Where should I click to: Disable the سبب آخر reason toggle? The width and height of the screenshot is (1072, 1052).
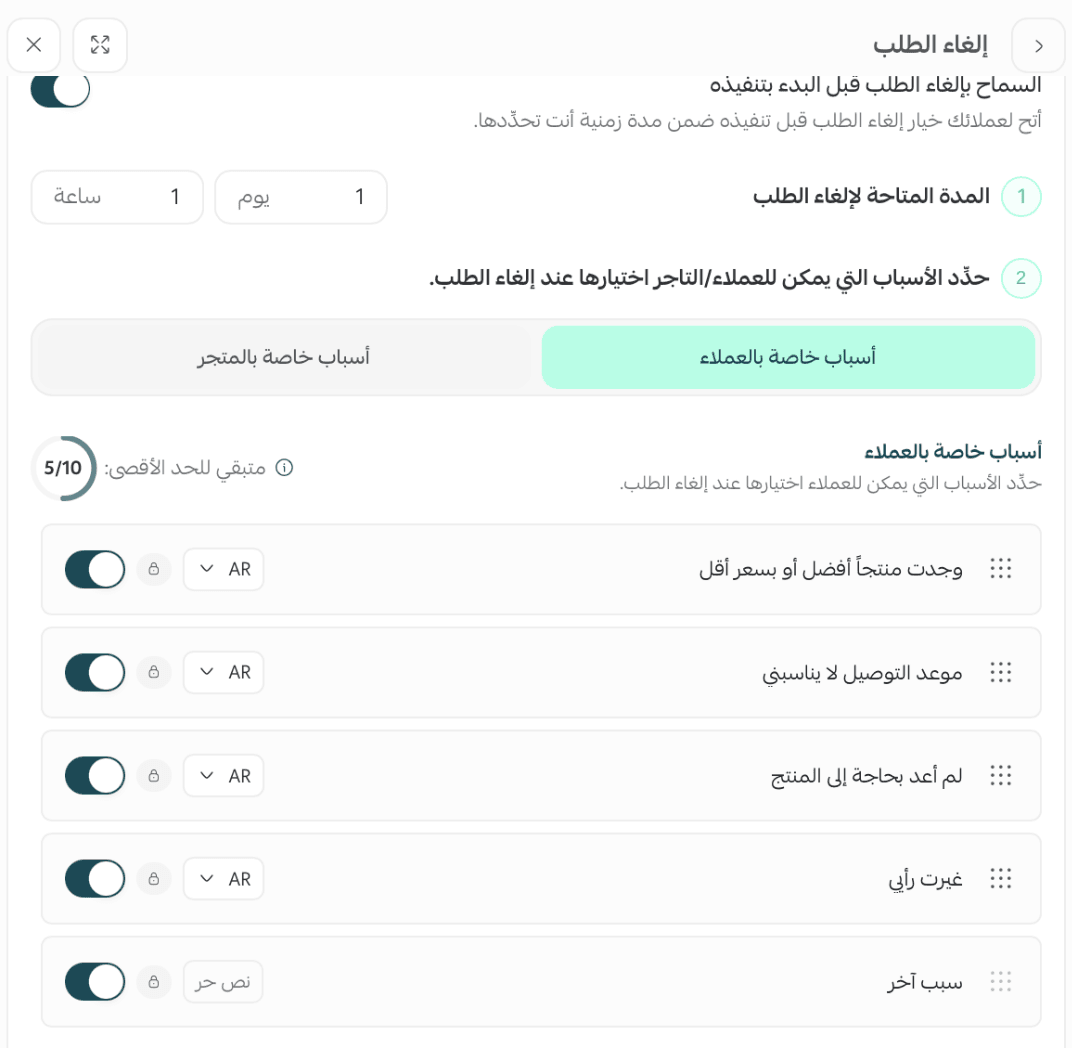click(x=95, y=982)
